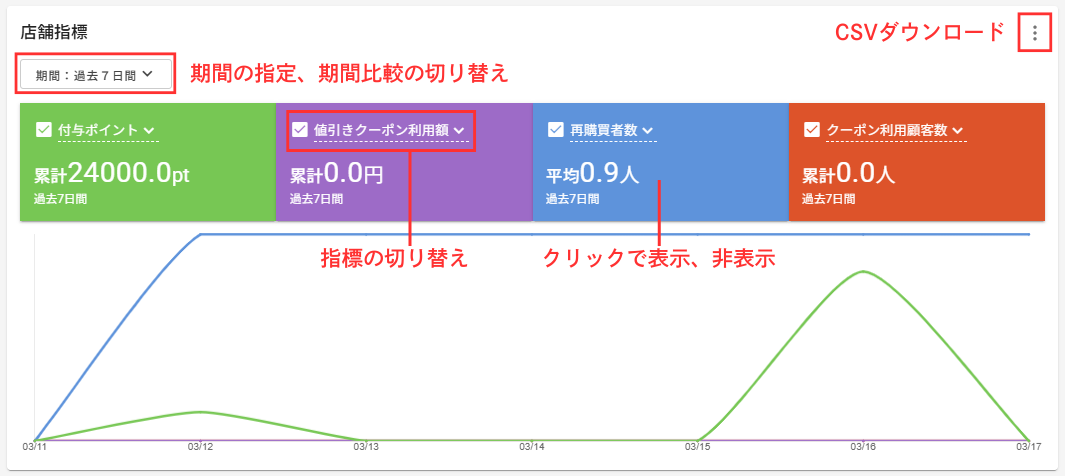Uncheck the 値引きクーポン利用額 checkbox
The height and width of the screenshot is (476, 1065).
pos(299,130)
